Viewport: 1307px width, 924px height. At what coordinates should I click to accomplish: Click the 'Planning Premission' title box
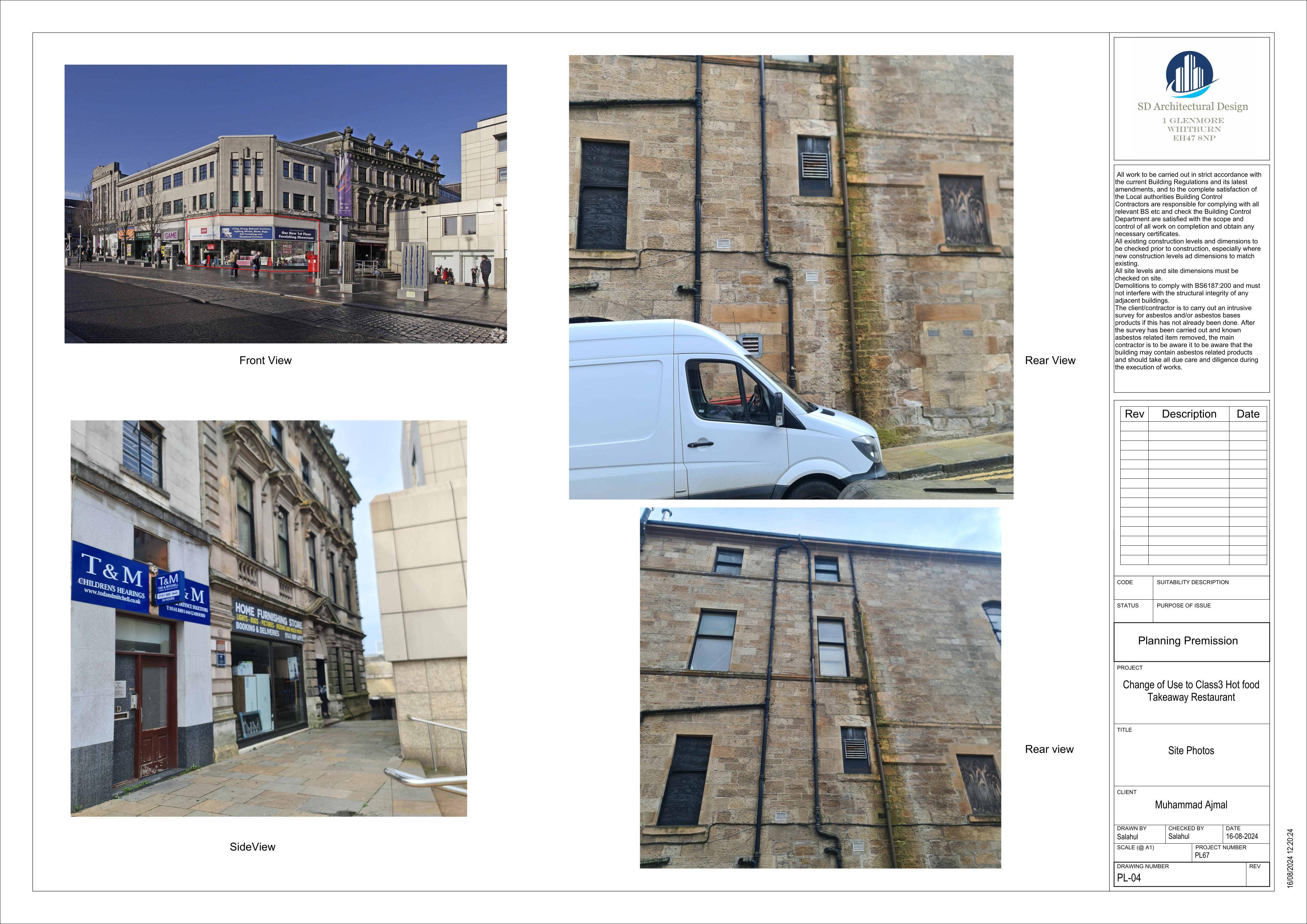pos(1191,642)
